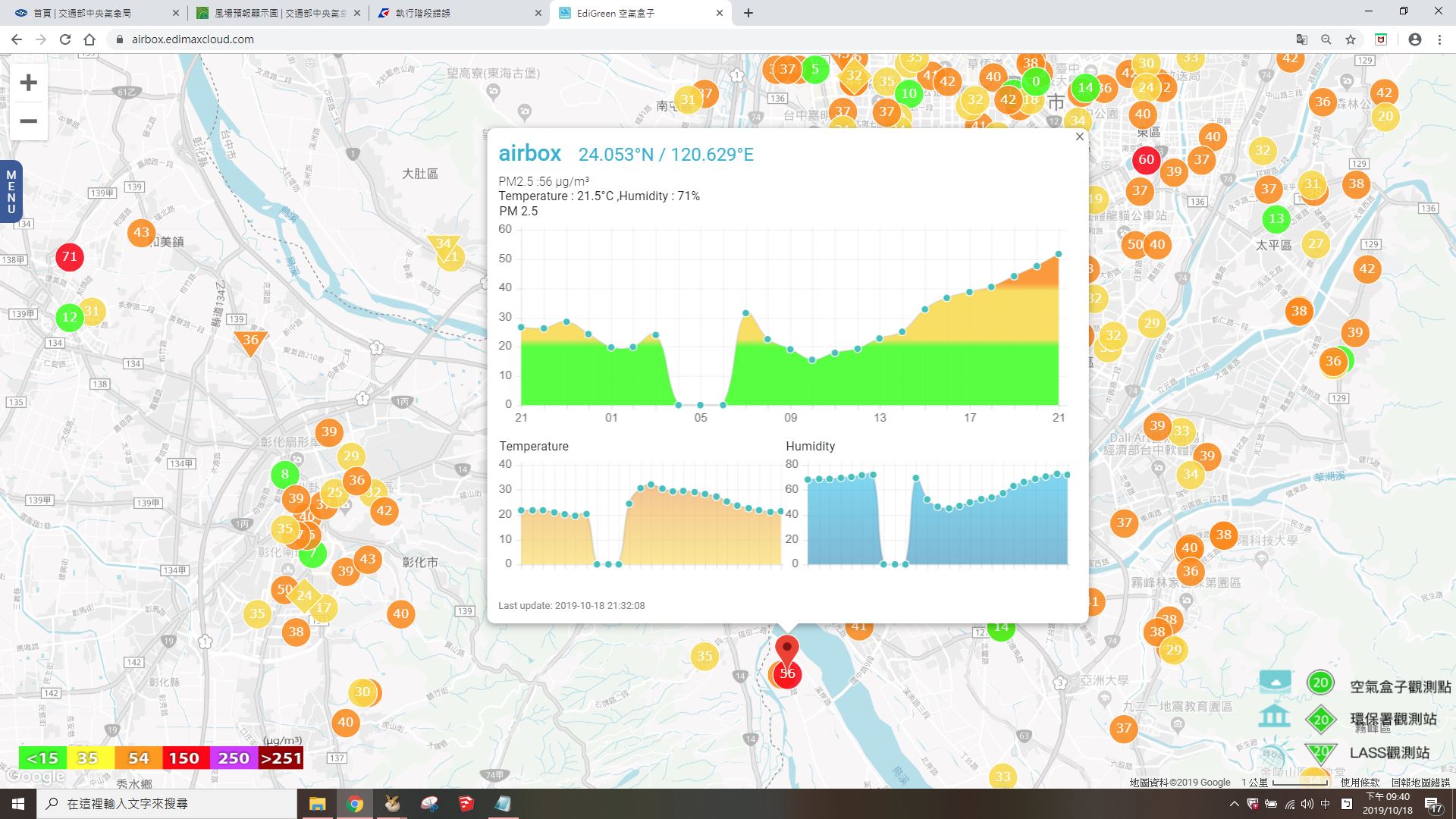1456x819 pixels.
Task: Bookmark this page with star icon
Action: click(x=1351, y=39)
